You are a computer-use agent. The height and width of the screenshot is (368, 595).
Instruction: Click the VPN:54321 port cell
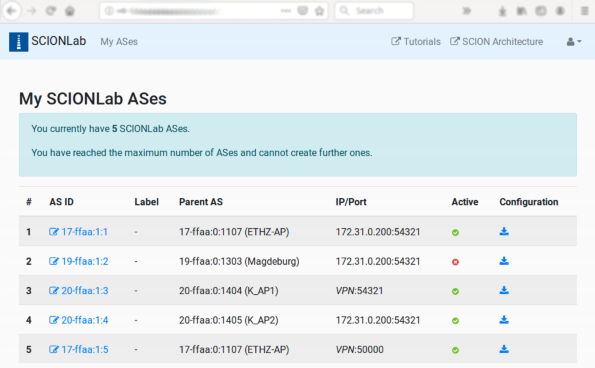359,291
